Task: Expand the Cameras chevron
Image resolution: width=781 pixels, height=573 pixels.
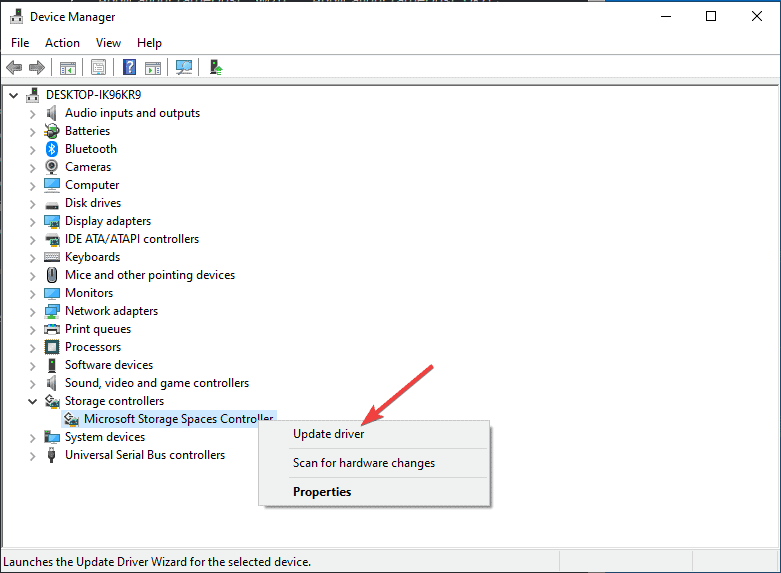Action: click(x=32, y=168)
